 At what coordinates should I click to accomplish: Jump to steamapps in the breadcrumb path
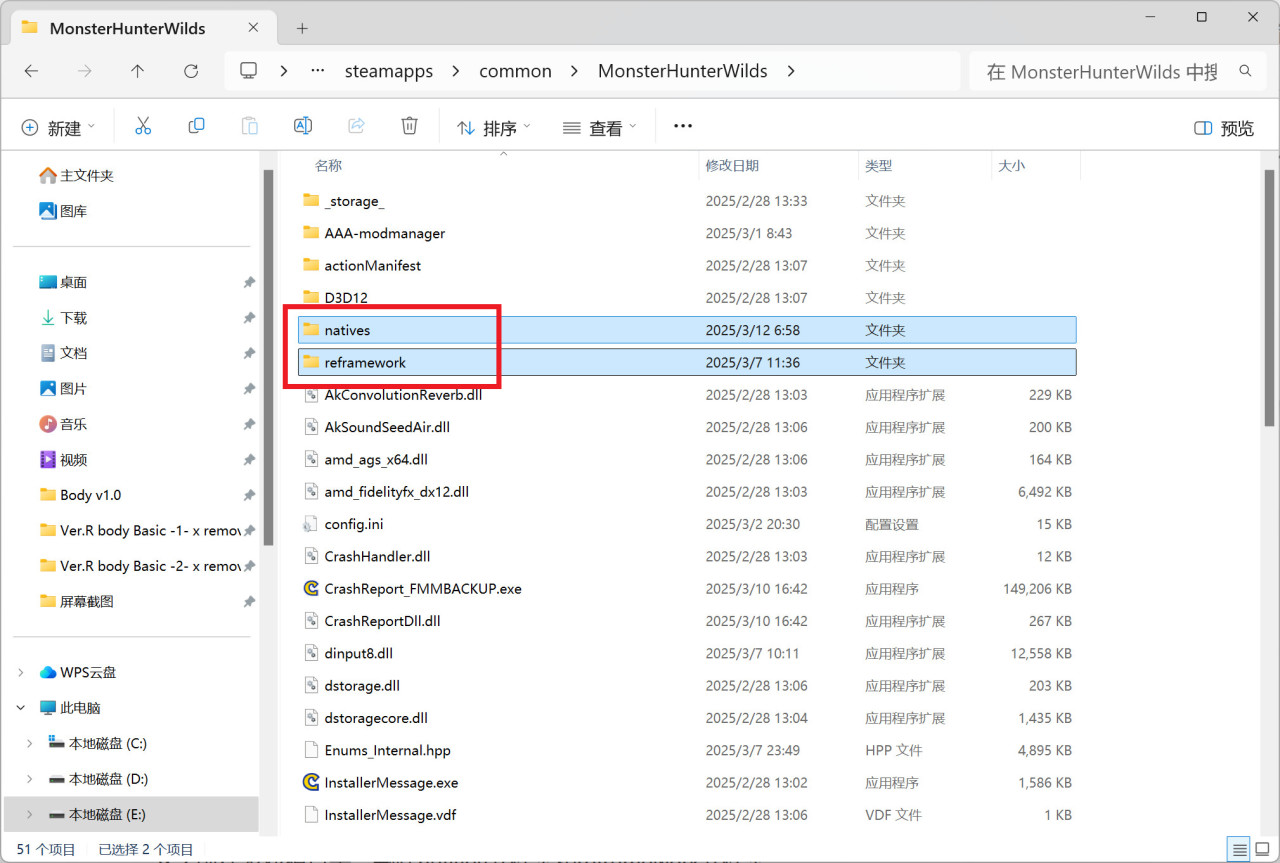coord(389,71)
